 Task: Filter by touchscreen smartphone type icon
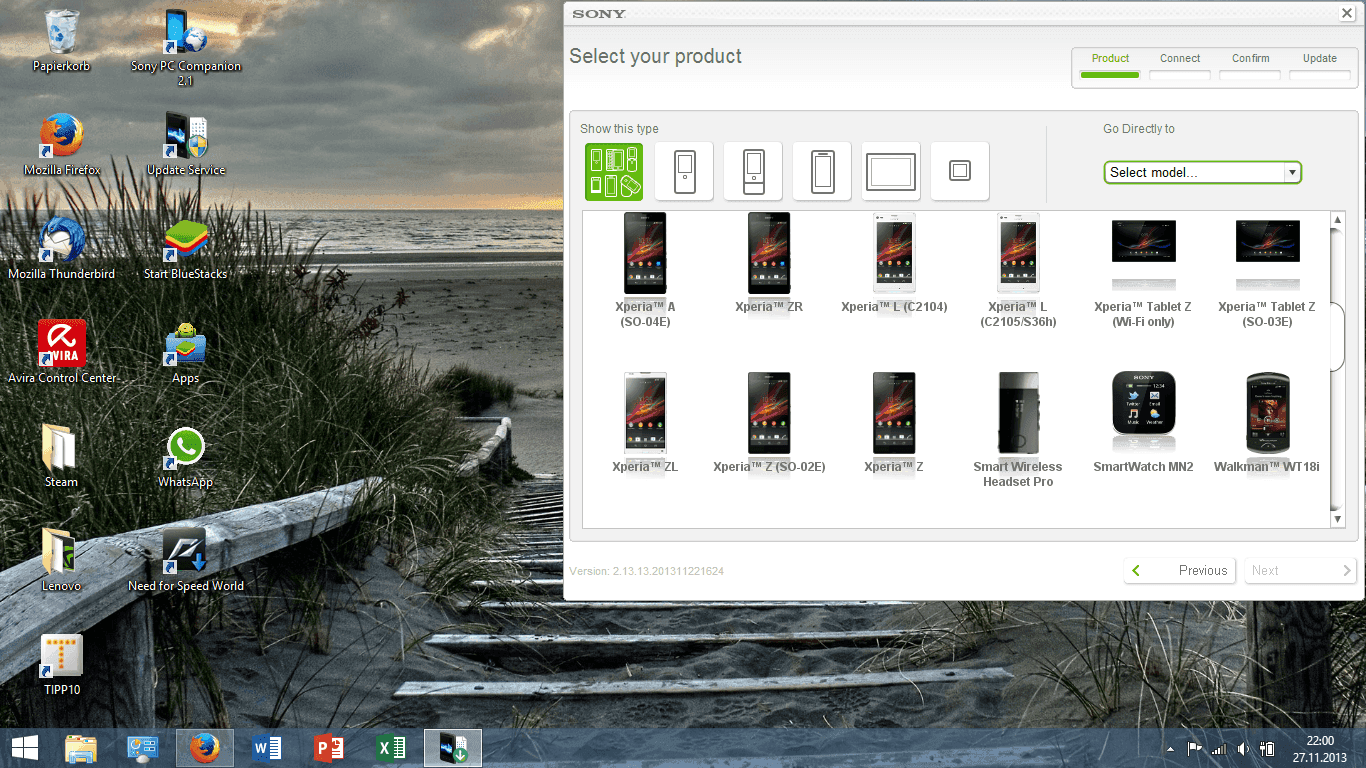[x=822, y=172]
